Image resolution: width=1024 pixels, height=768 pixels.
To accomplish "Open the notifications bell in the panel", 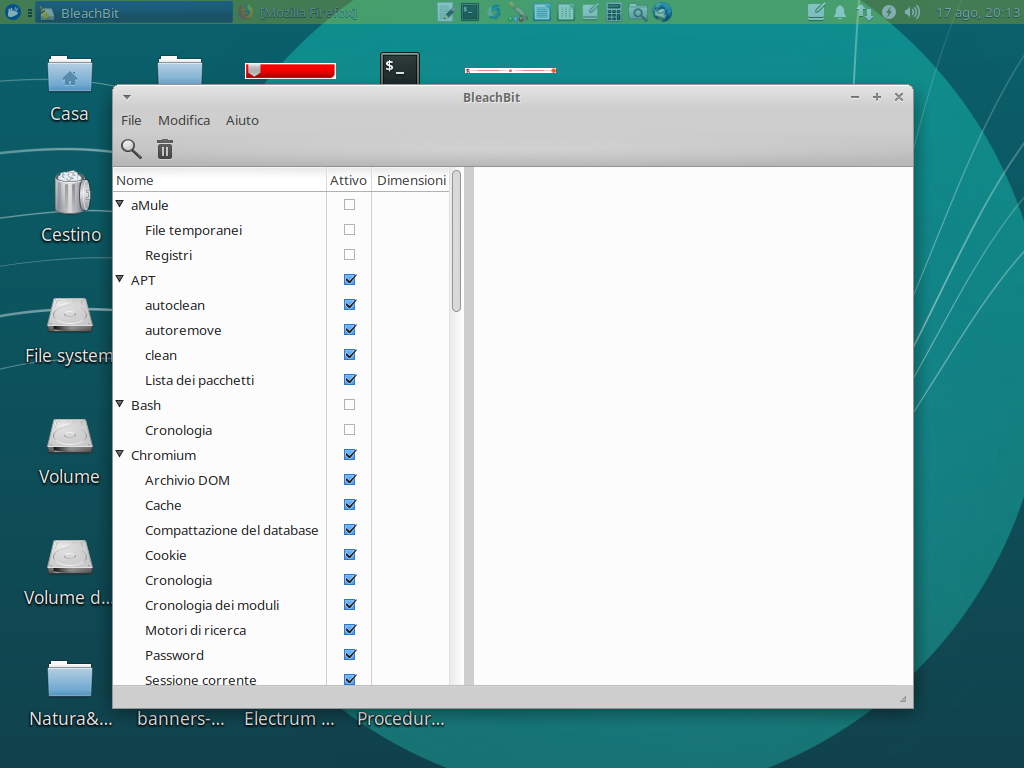I will [840, 12].
